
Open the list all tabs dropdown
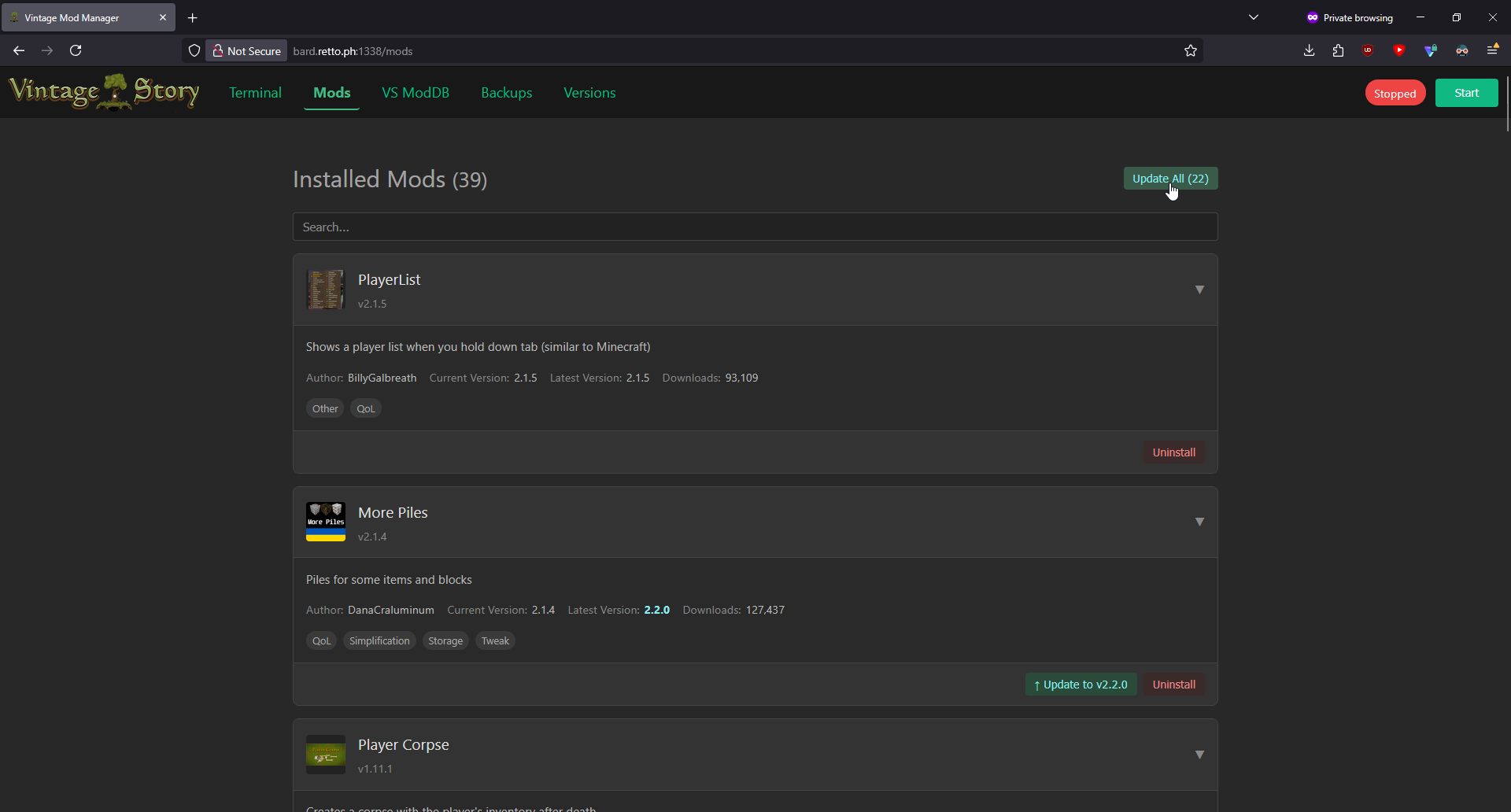tap(1253, 17)
